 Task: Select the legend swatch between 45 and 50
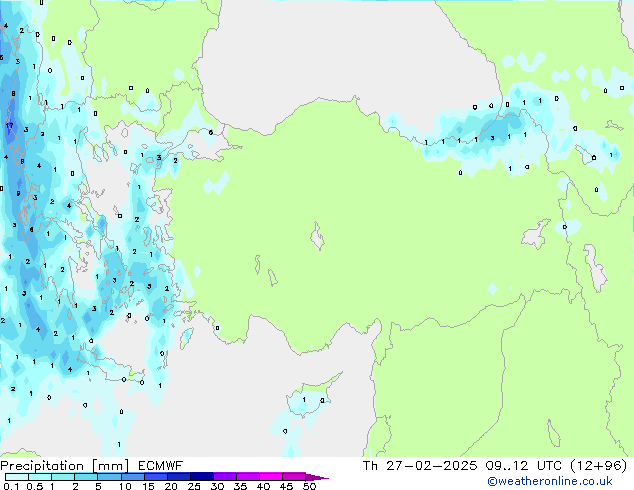[294, 477]
